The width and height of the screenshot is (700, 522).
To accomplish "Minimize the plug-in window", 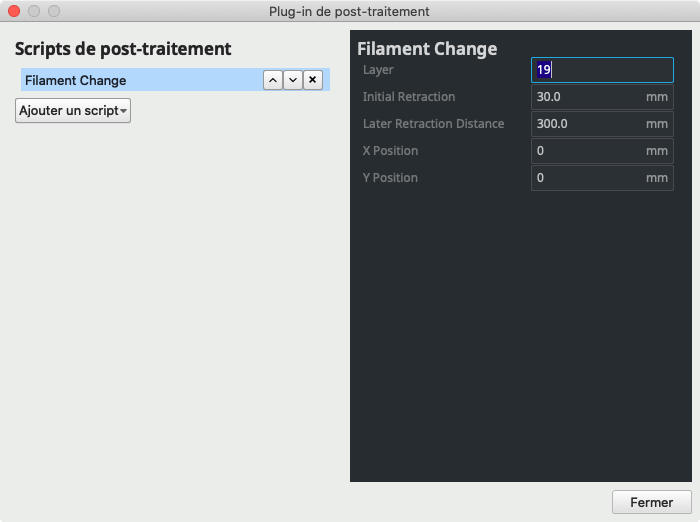I will pyautogui.click(x=34, y=11).
